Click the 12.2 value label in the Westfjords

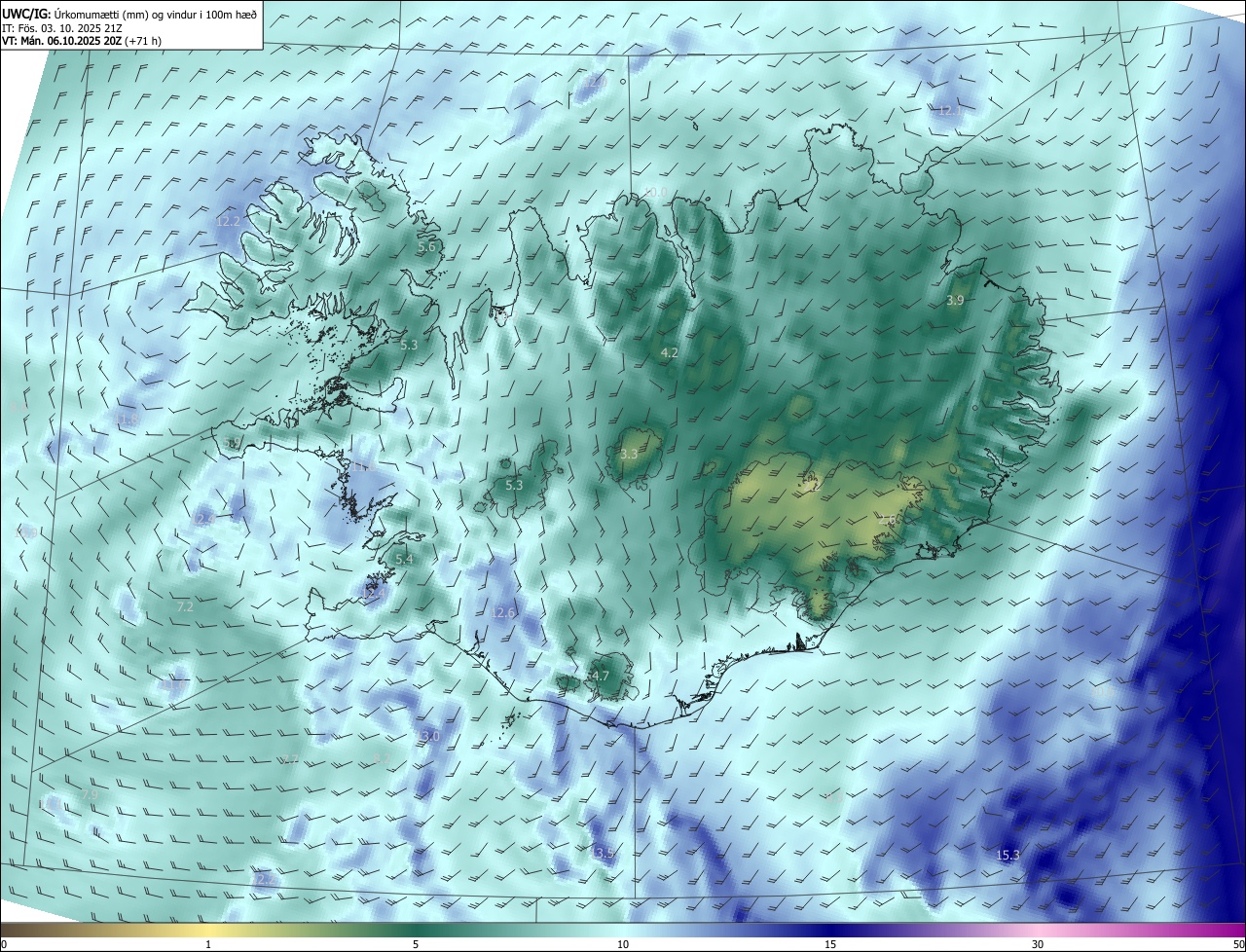pos(228,222)
